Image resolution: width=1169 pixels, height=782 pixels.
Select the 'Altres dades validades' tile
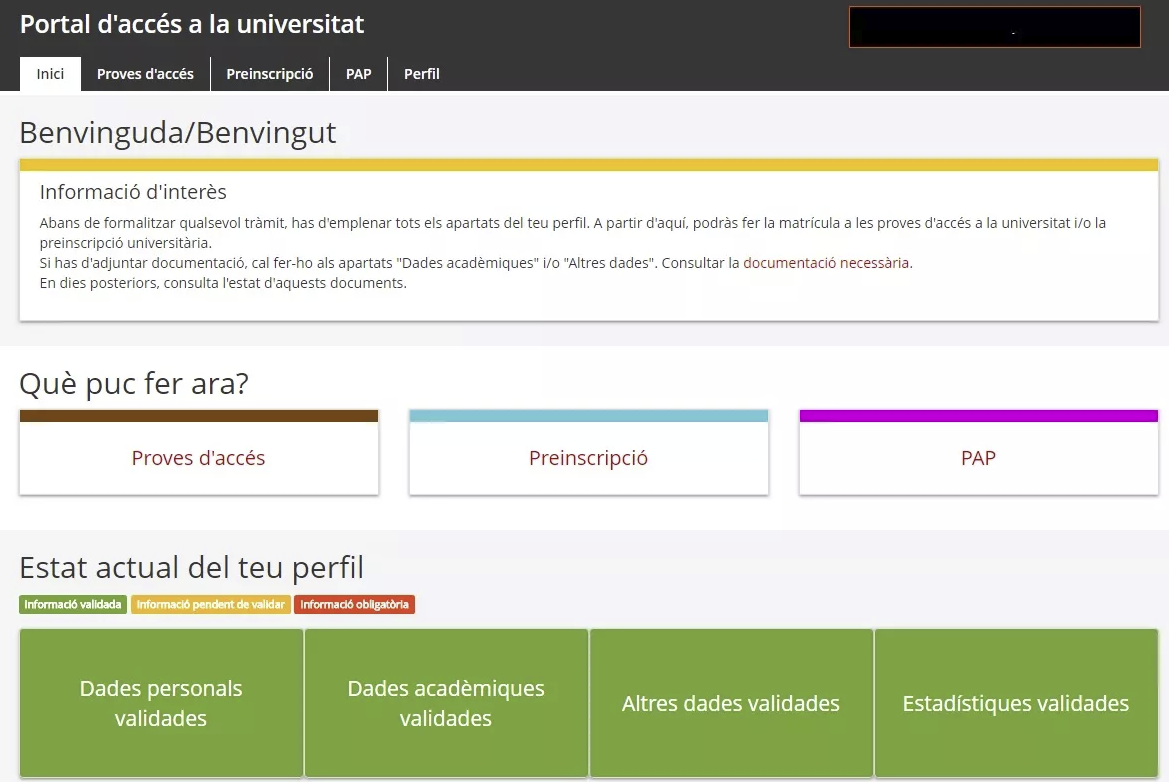731,703
